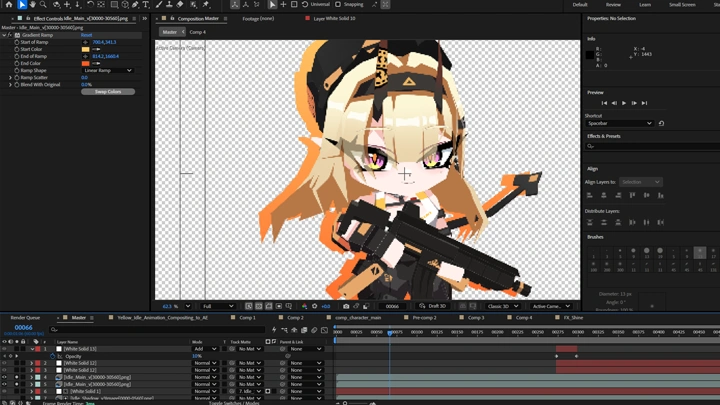Click the yellow Start Color swatch
This screenshot has width=720, height=405.
click(85, 49)
